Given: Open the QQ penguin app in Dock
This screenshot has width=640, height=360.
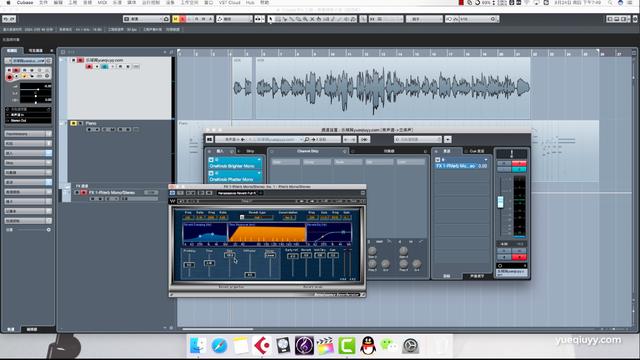Looking at the screenshot, I should tap(368, 346).
